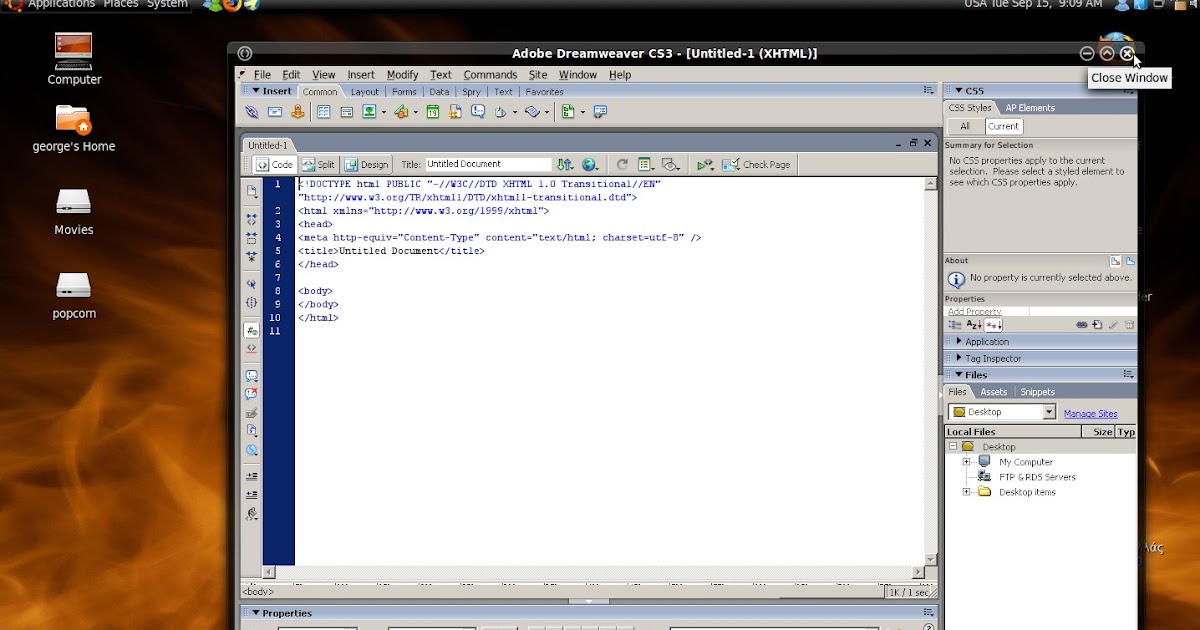Toggle Highlight Invalid Code icon
This screenshot has width=1200, height=630.
click(x=252, y=349)
